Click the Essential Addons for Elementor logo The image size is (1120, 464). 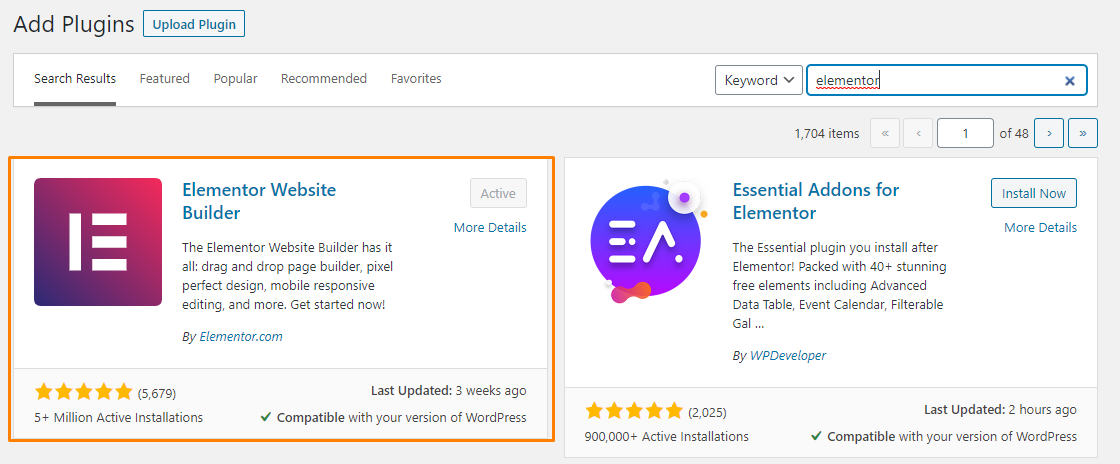649,242
